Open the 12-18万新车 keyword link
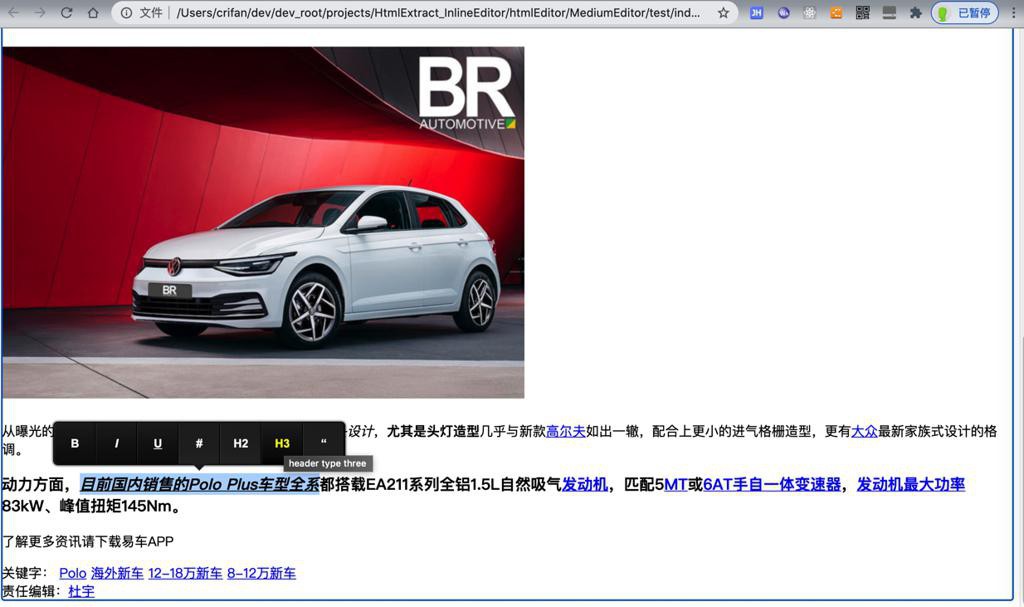 [185, 574]
